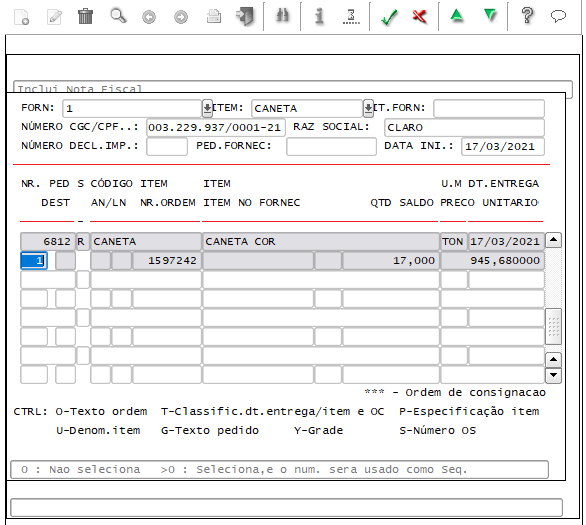Open the binoculars find tool
Viewport: 586px width, 525px height.
pyautogui.click(x=282, y=16)
